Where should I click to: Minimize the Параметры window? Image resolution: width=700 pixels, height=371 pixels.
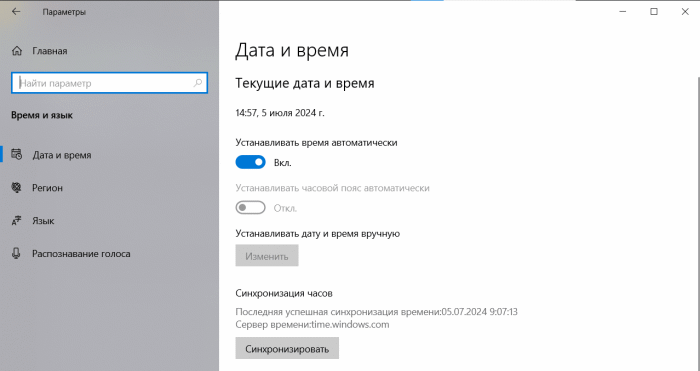point(623,12)
